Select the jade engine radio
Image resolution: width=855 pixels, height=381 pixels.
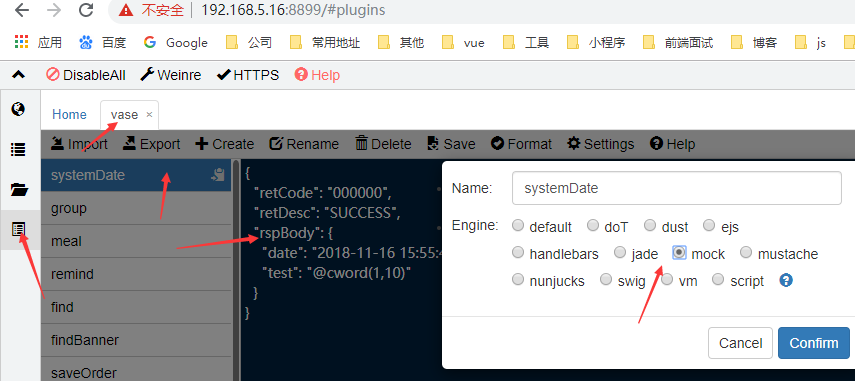click(620, 252)
